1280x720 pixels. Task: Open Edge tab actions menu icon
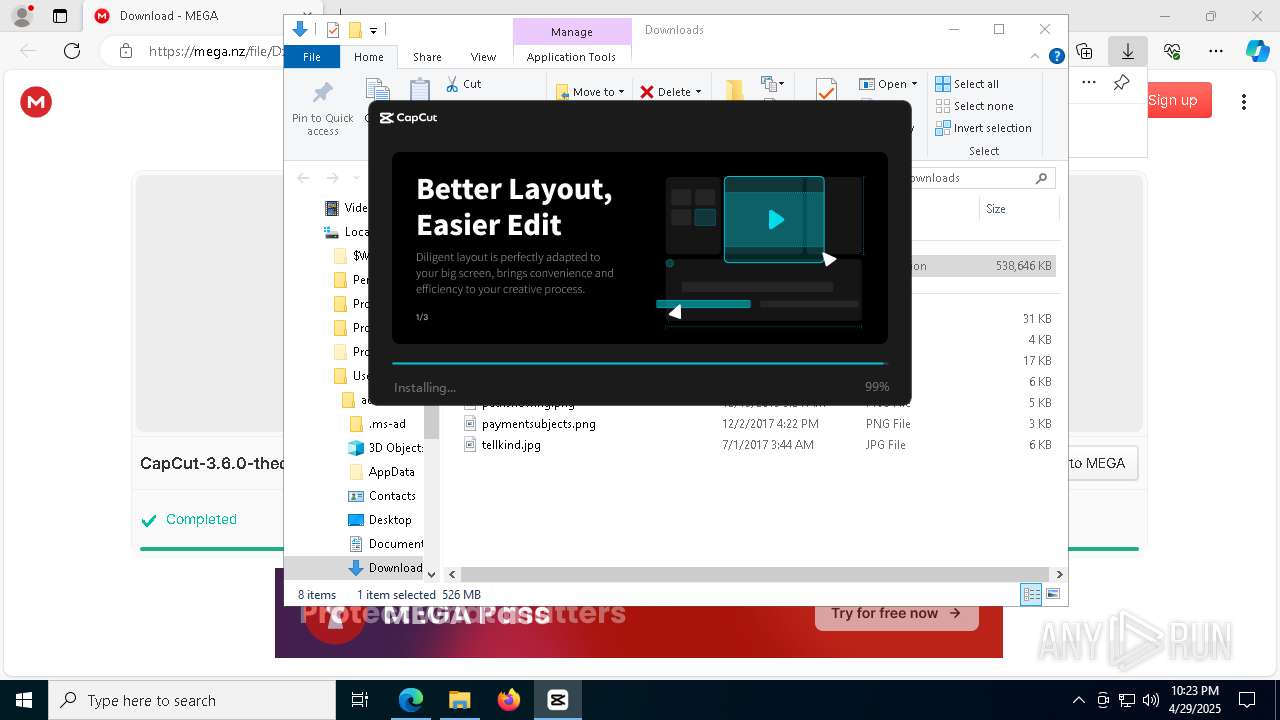click(x=60, y=16)
